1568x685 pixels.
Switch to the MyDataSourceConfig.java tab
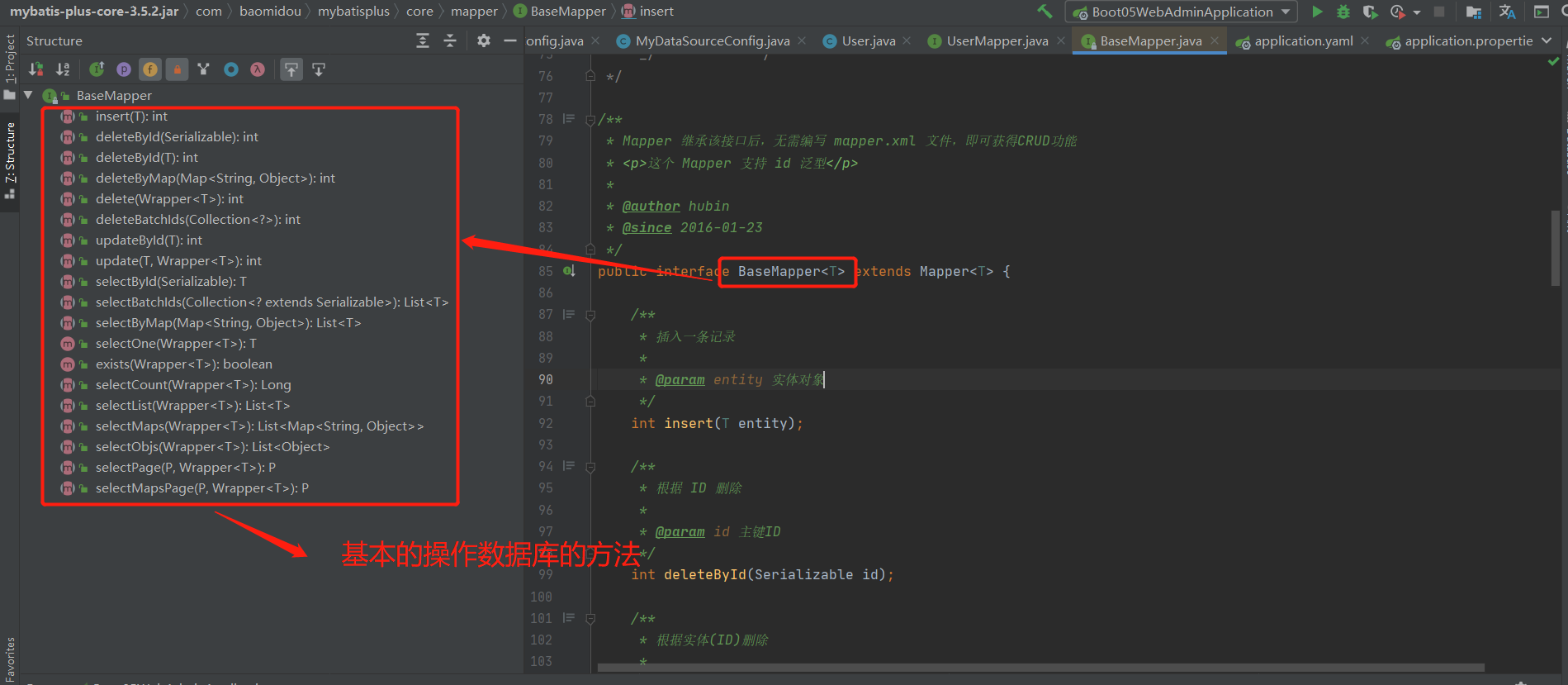(x=712, y=41)
